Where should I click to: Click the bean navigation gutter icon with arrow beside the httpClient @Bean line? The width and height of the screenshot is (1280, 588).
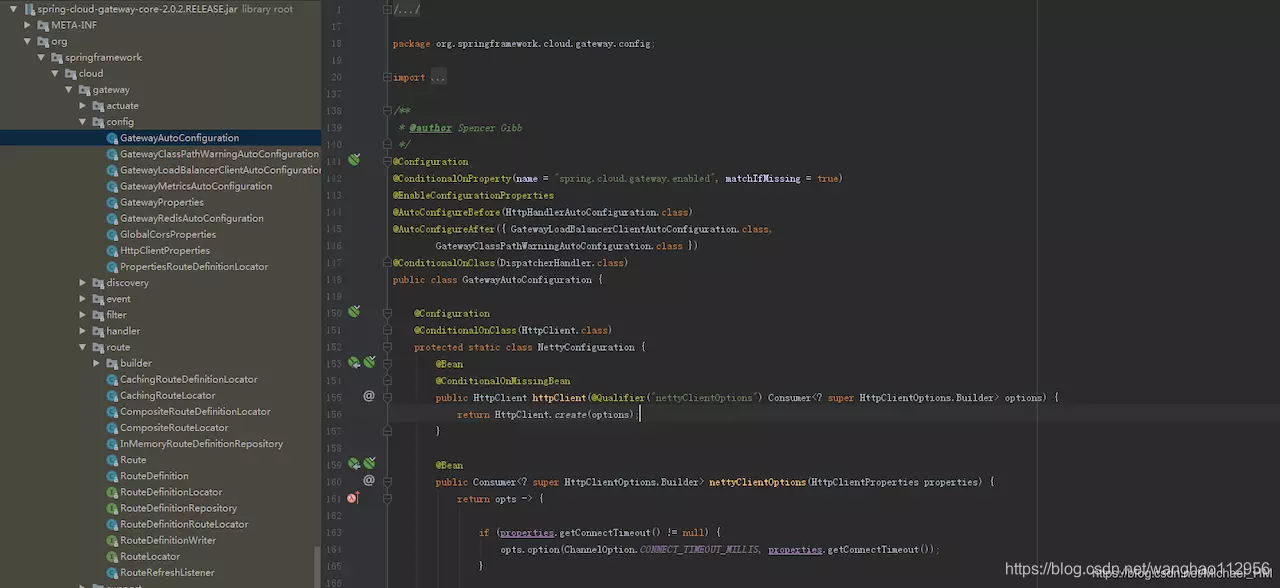point(353,363)
